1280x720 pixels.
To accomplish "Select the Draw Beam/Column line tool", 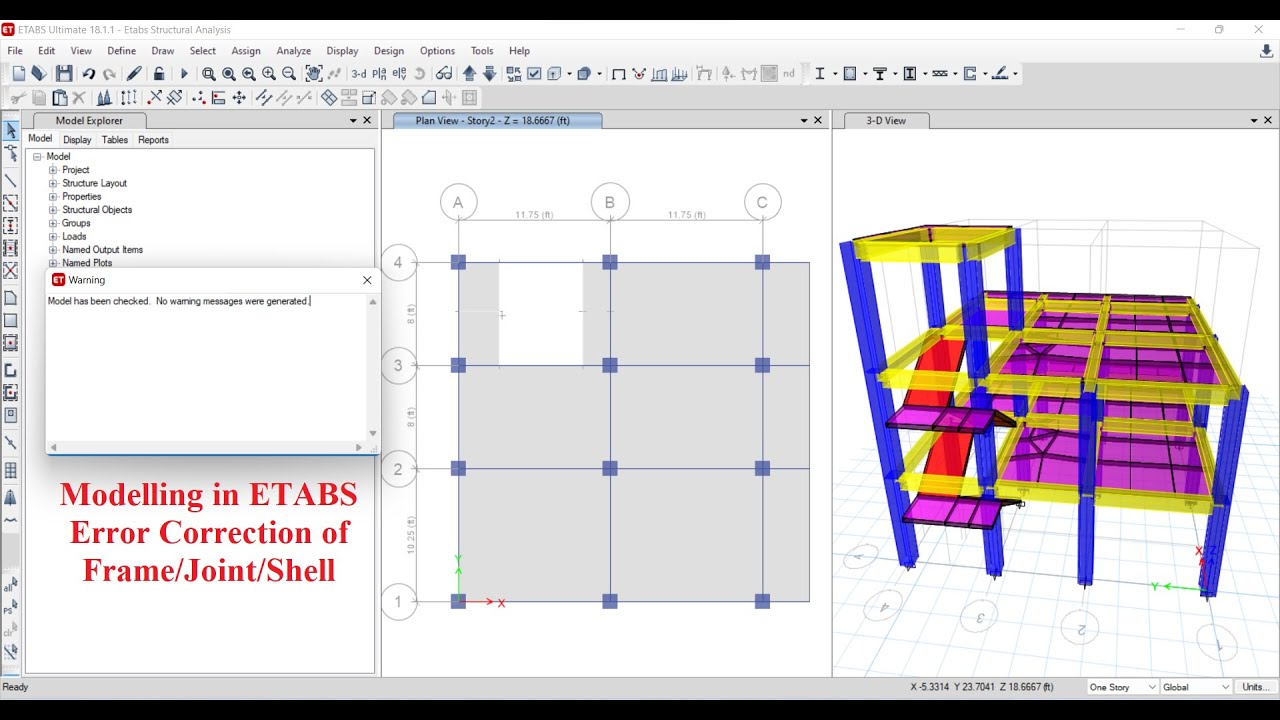I will click(11, 181).
